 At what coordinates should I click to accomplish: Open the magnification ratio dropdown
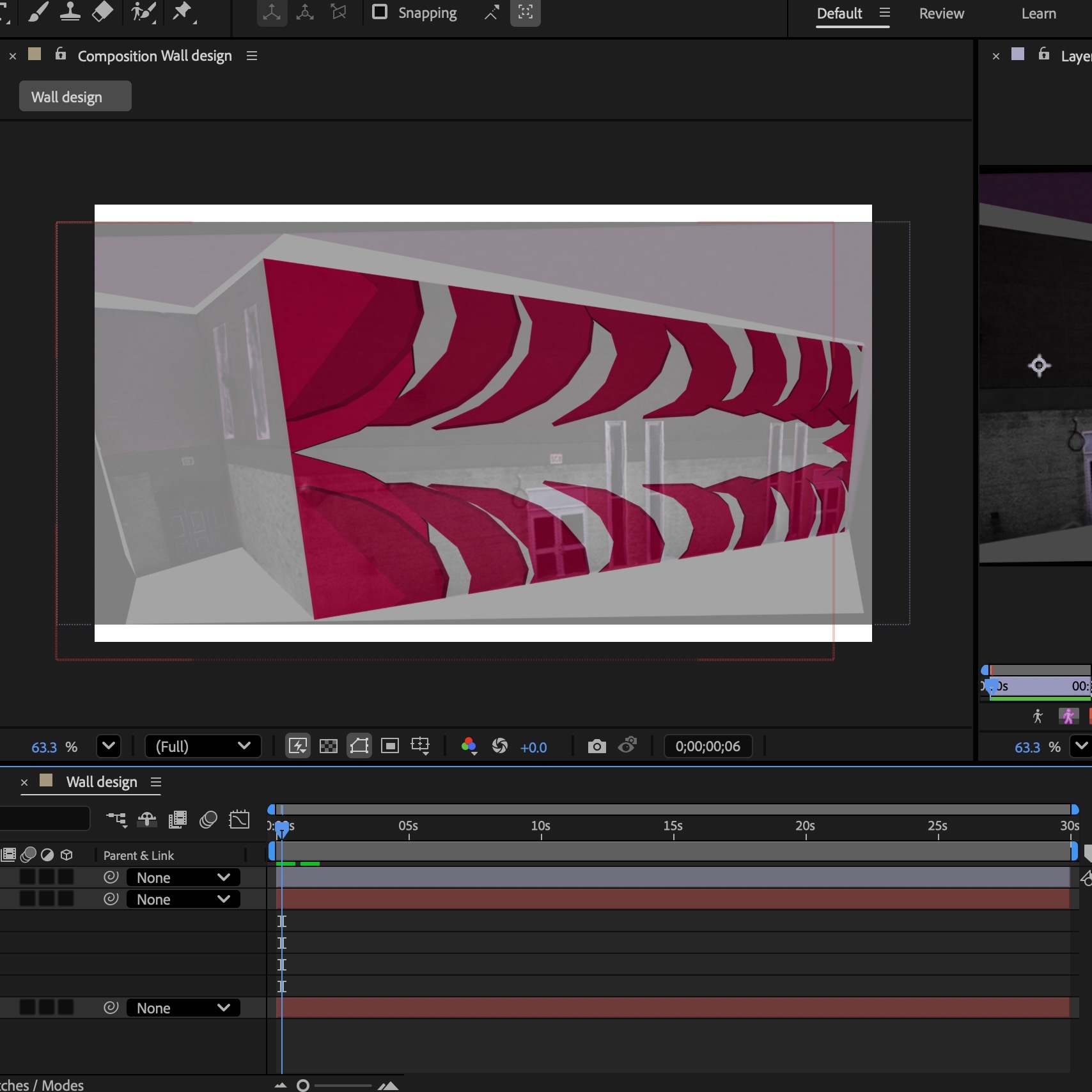click(108, 746)
